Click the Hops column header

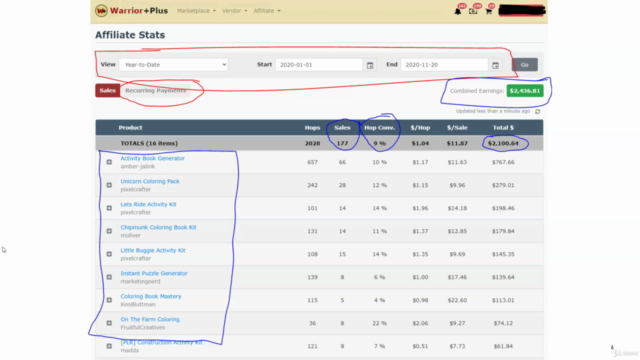click(312, 127)
